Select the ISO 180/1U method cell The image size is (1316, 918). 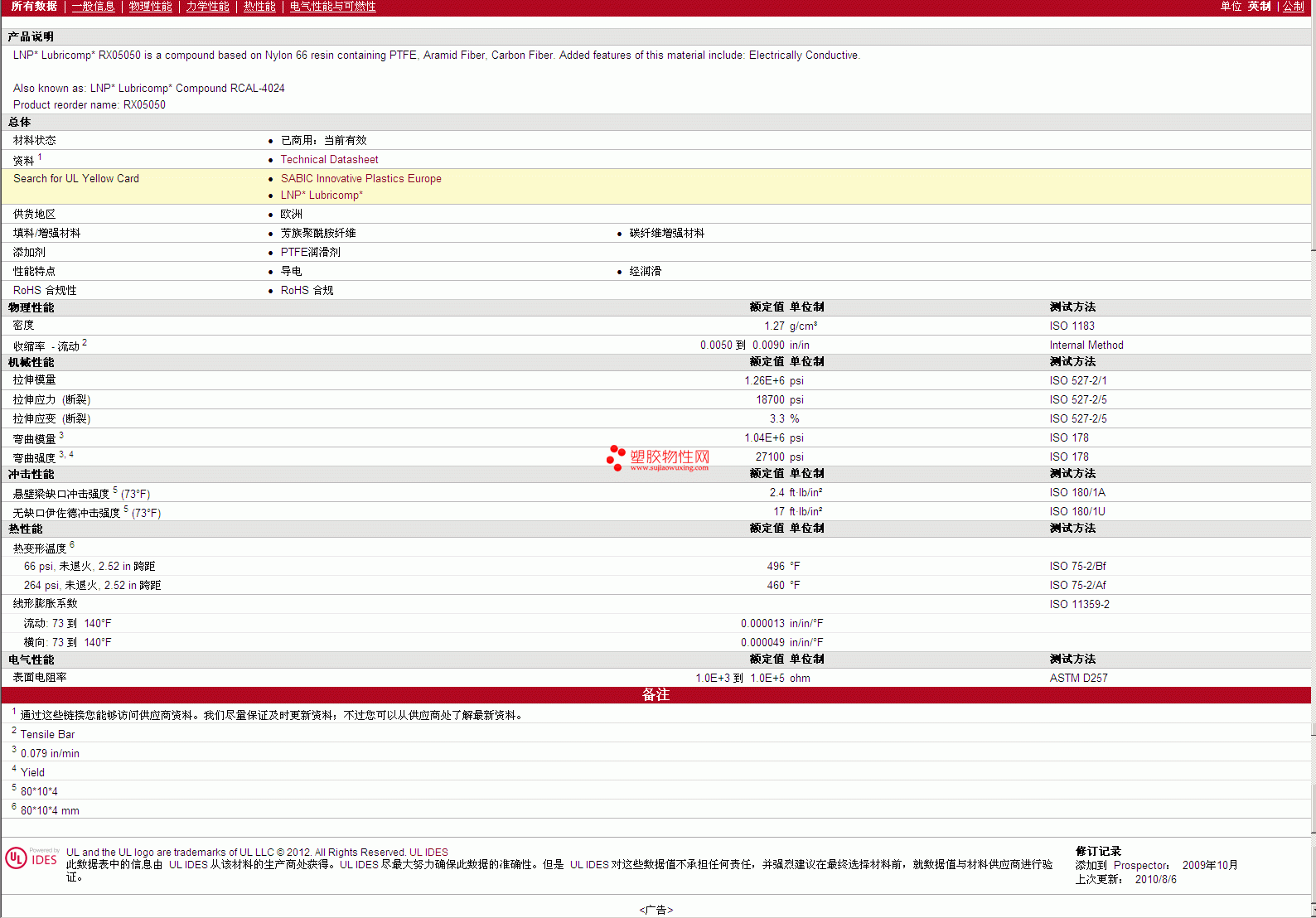tap(1077, 512)
